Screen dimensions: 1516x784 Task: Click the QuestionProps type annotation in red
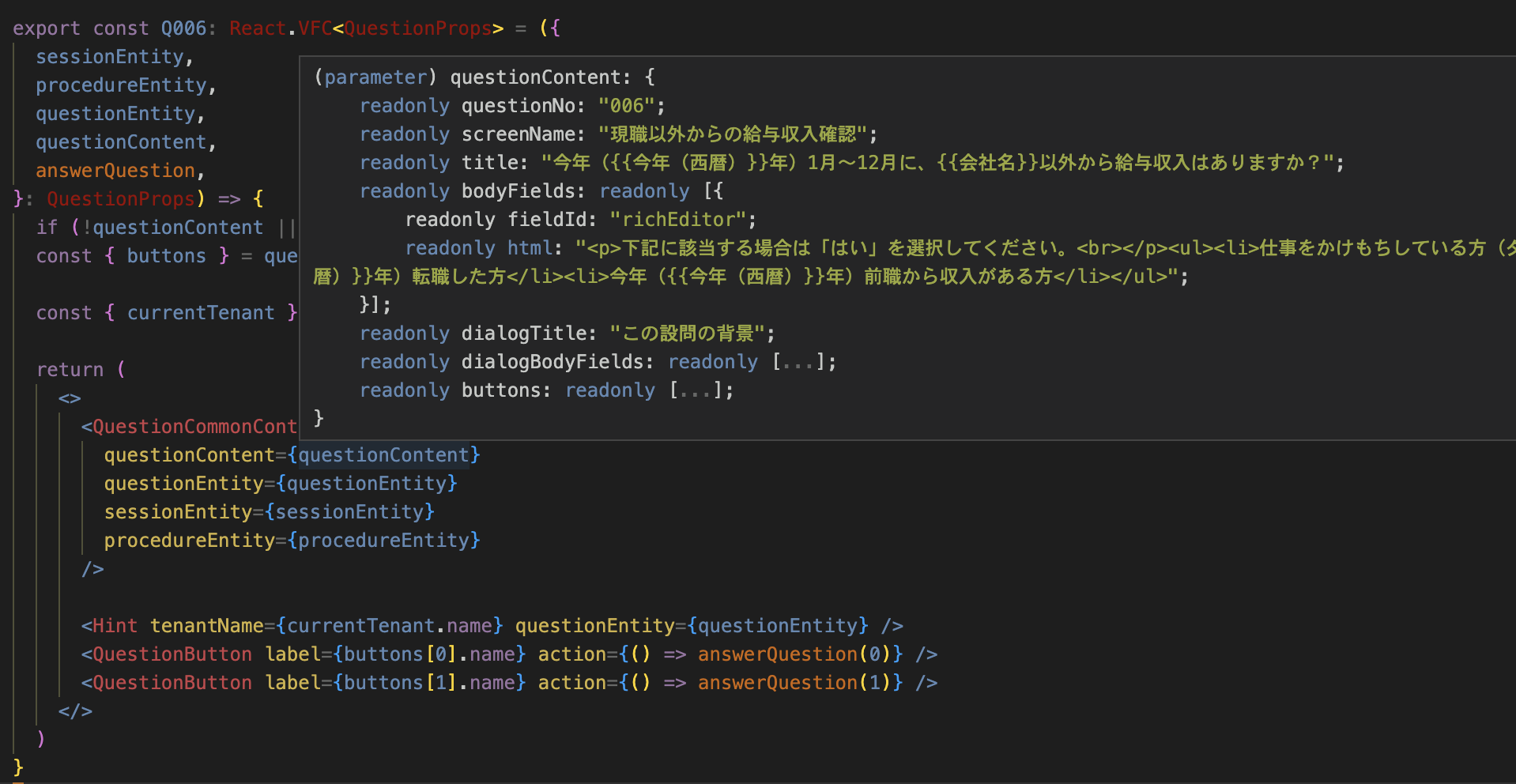tap(120, 199)
